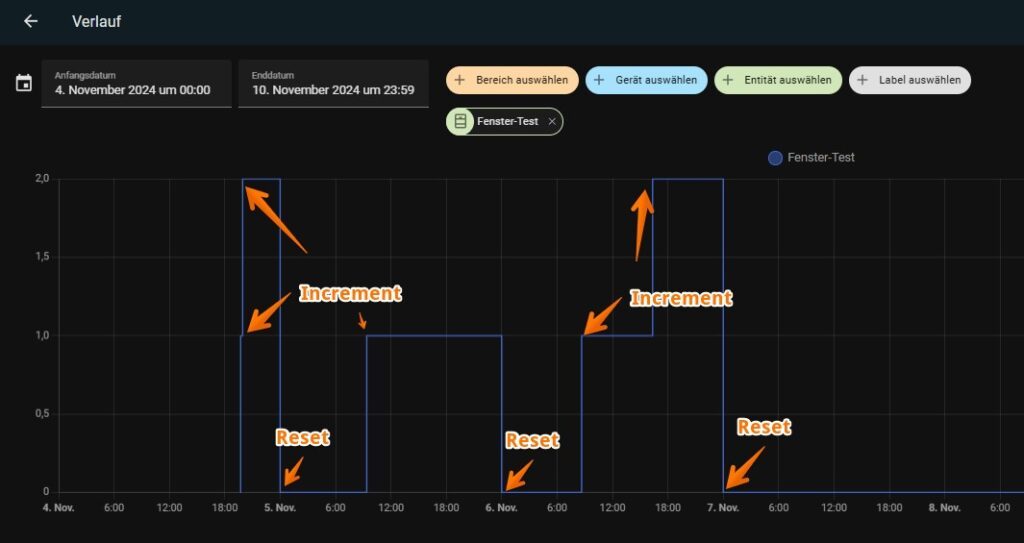
Task: Open the Gerät auswählen picker
Action: tap(655, 80)
